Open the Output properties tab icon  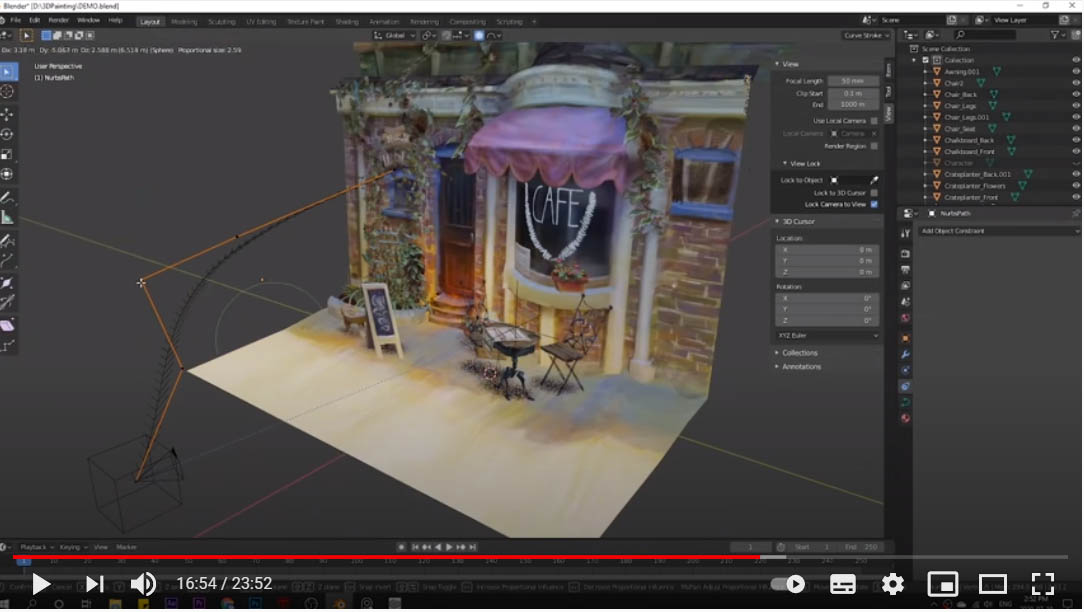[x=905, y=270]
